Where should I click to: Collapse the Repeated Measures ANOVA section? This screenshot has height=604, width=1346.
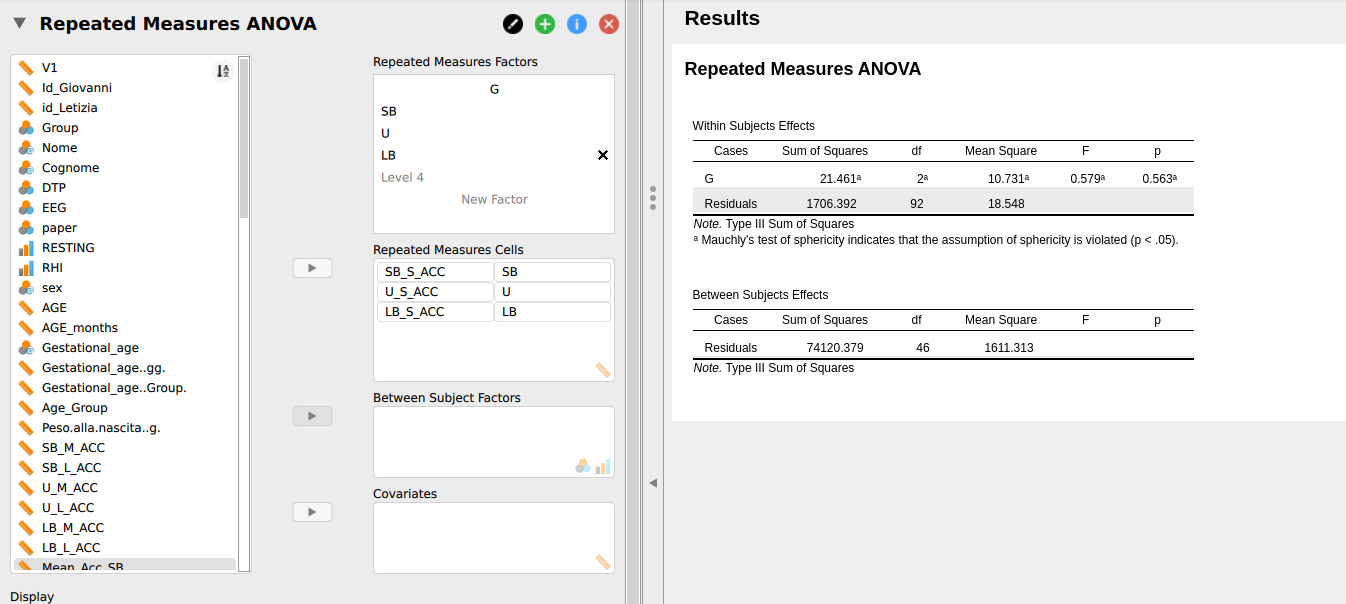(17, 23)
